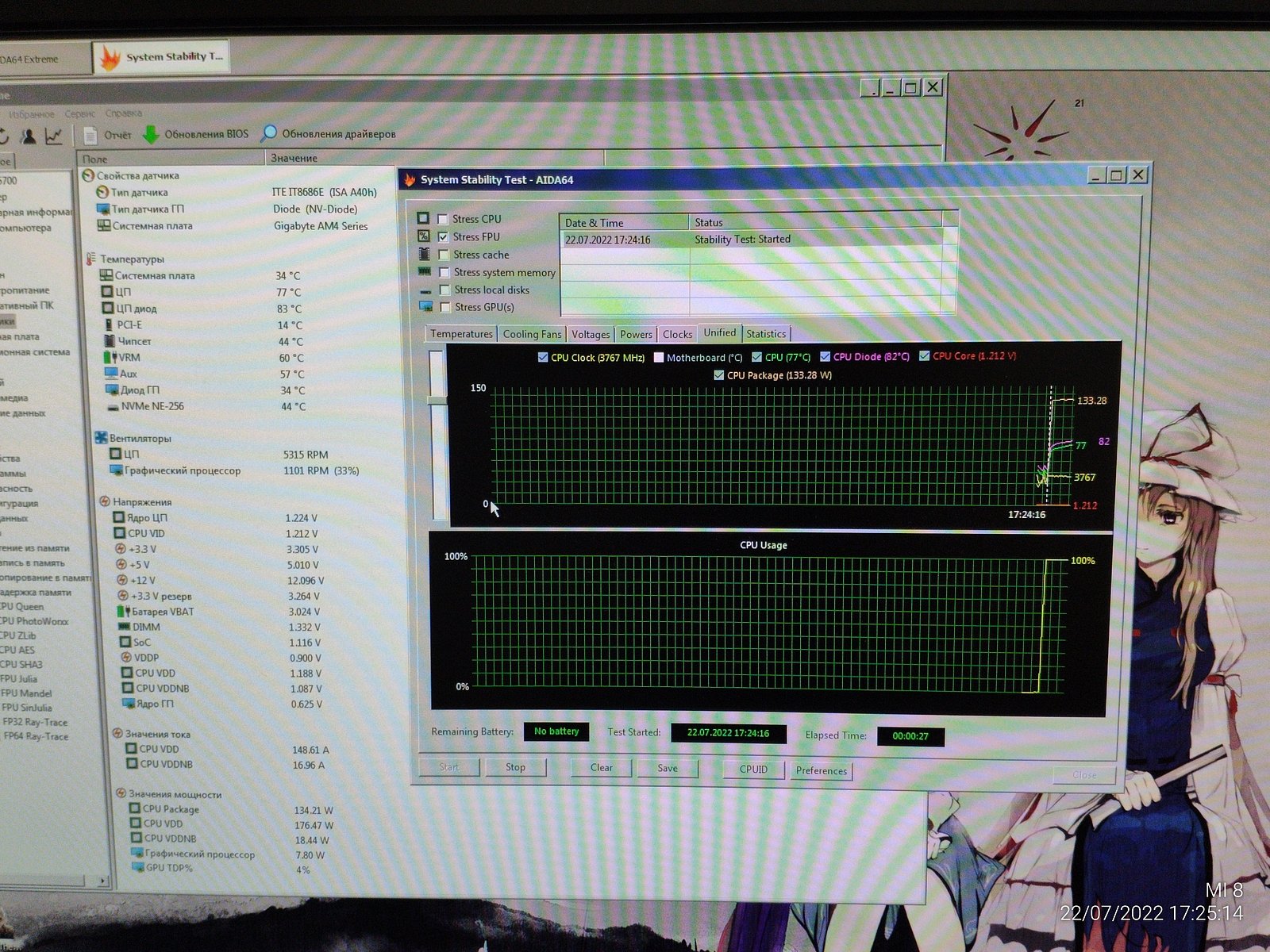
Task: Click the Тип датчика sensor icon
Action: (x=102, y=192)
